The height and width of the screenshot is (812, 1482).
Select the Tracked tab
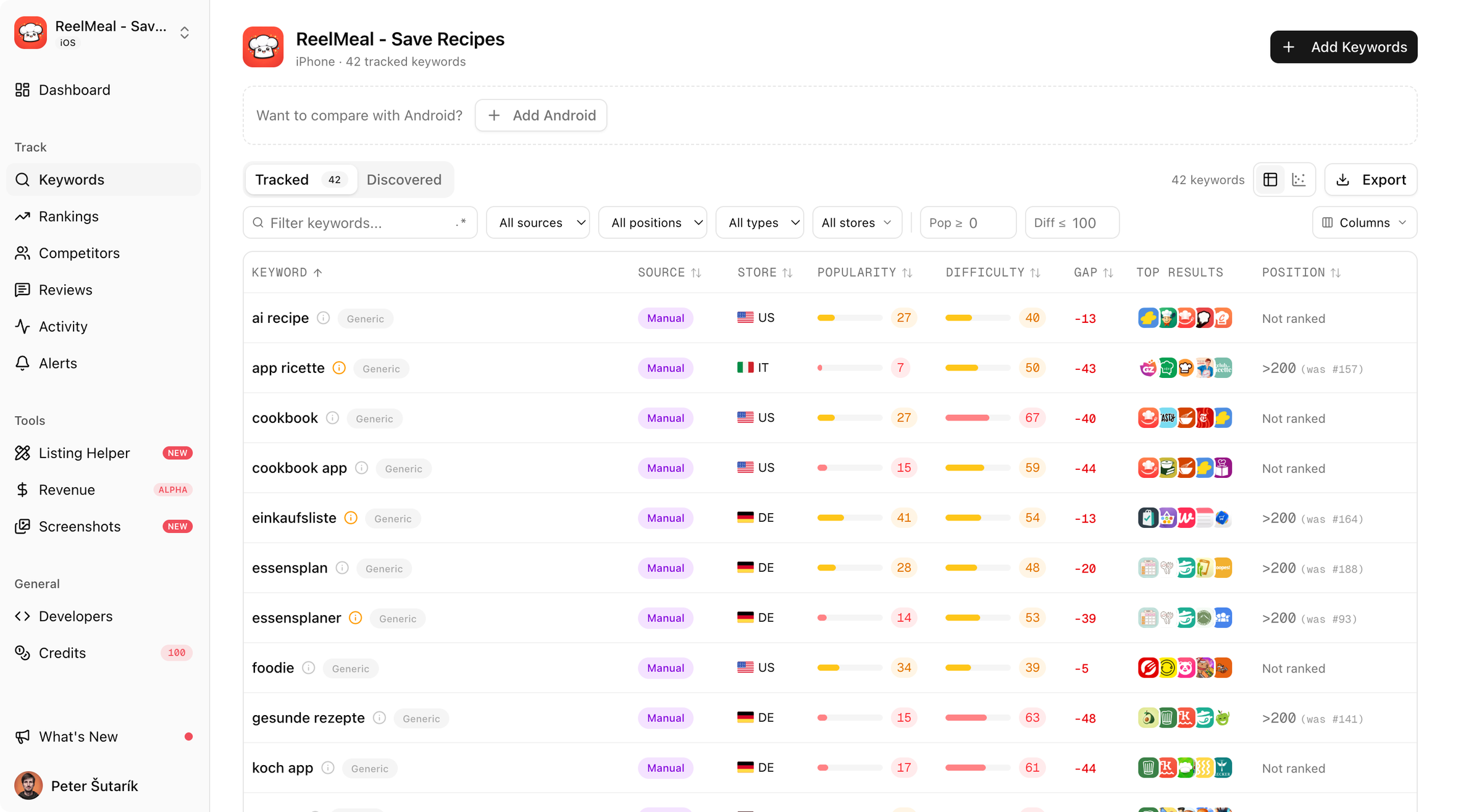[301, 180]
